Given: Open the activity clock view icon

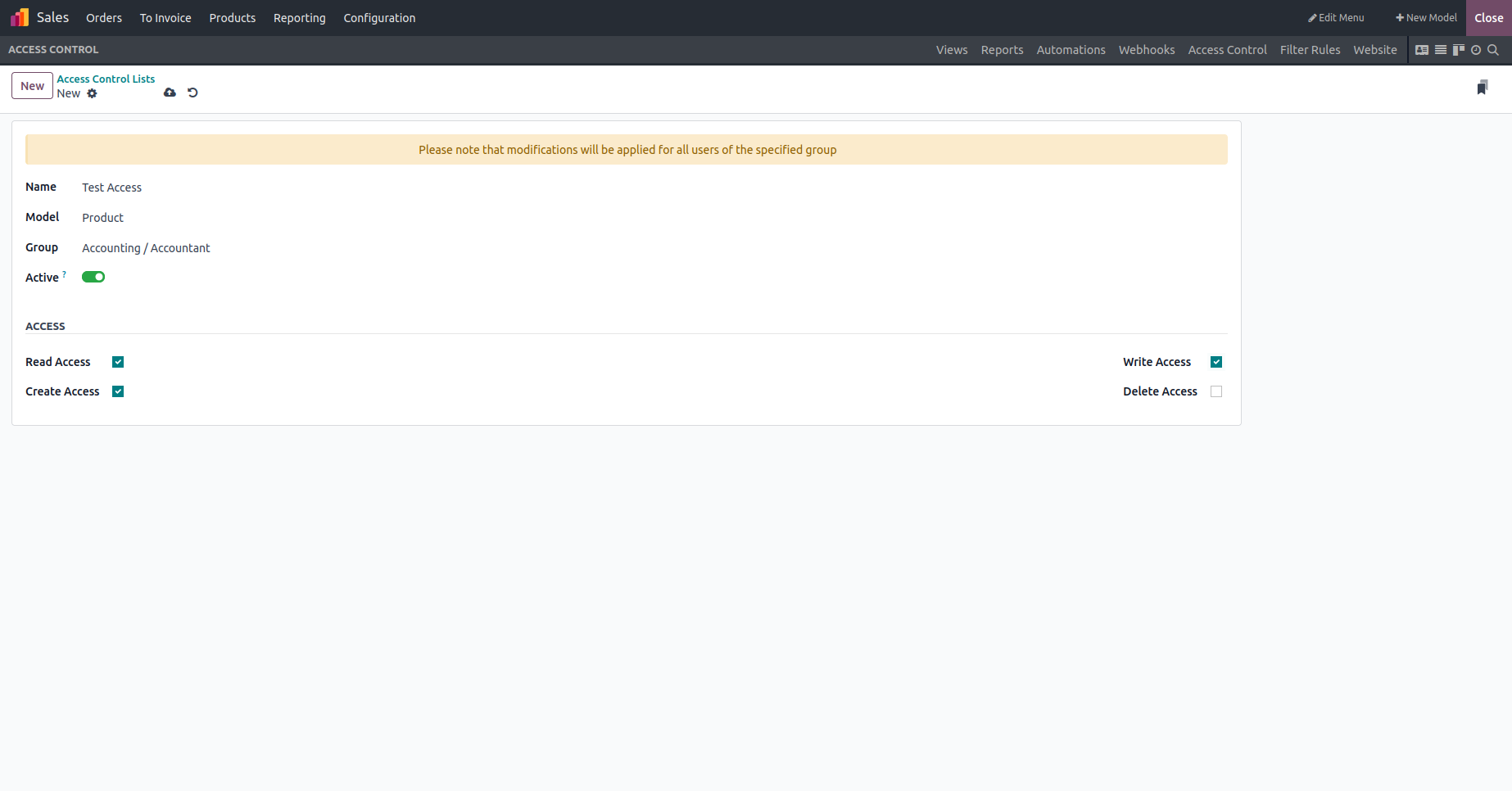Looking at the screenshot, I should pyautogui.click(x=1476, y=50).
